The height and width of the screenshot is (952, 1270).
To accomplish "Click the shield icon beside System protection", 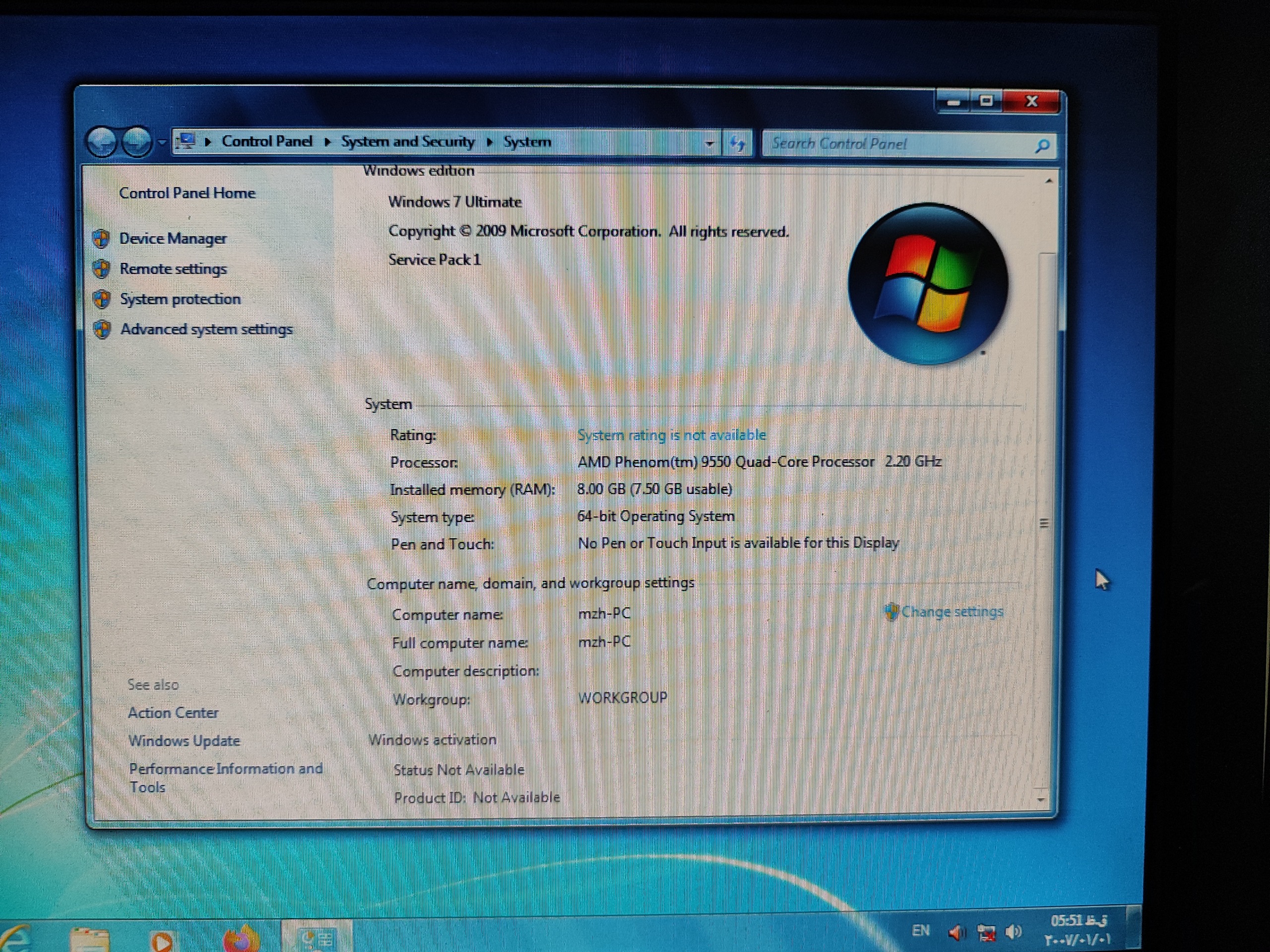I will (102, 298).
